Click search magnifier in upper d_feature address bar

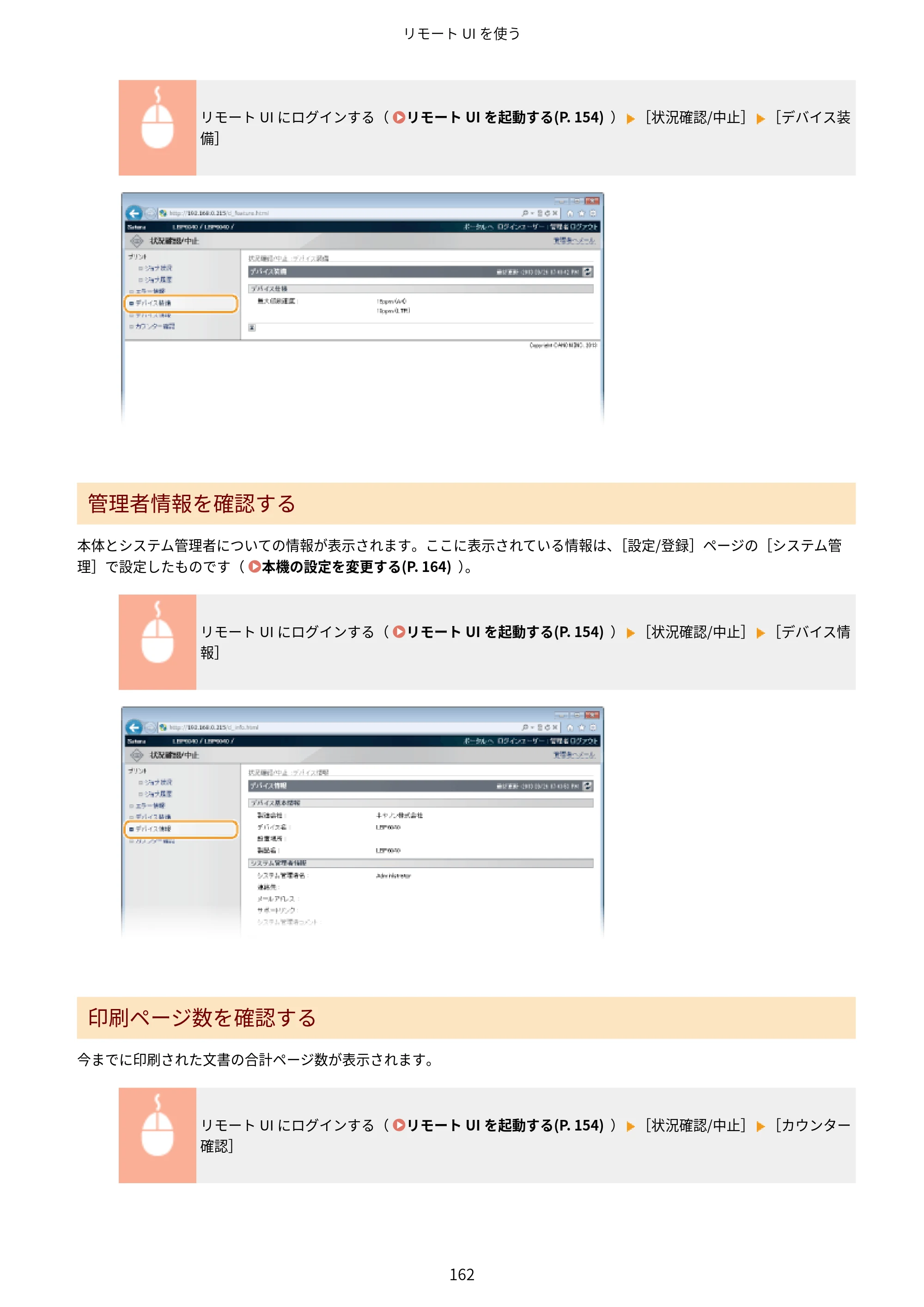tap(525, 213)
